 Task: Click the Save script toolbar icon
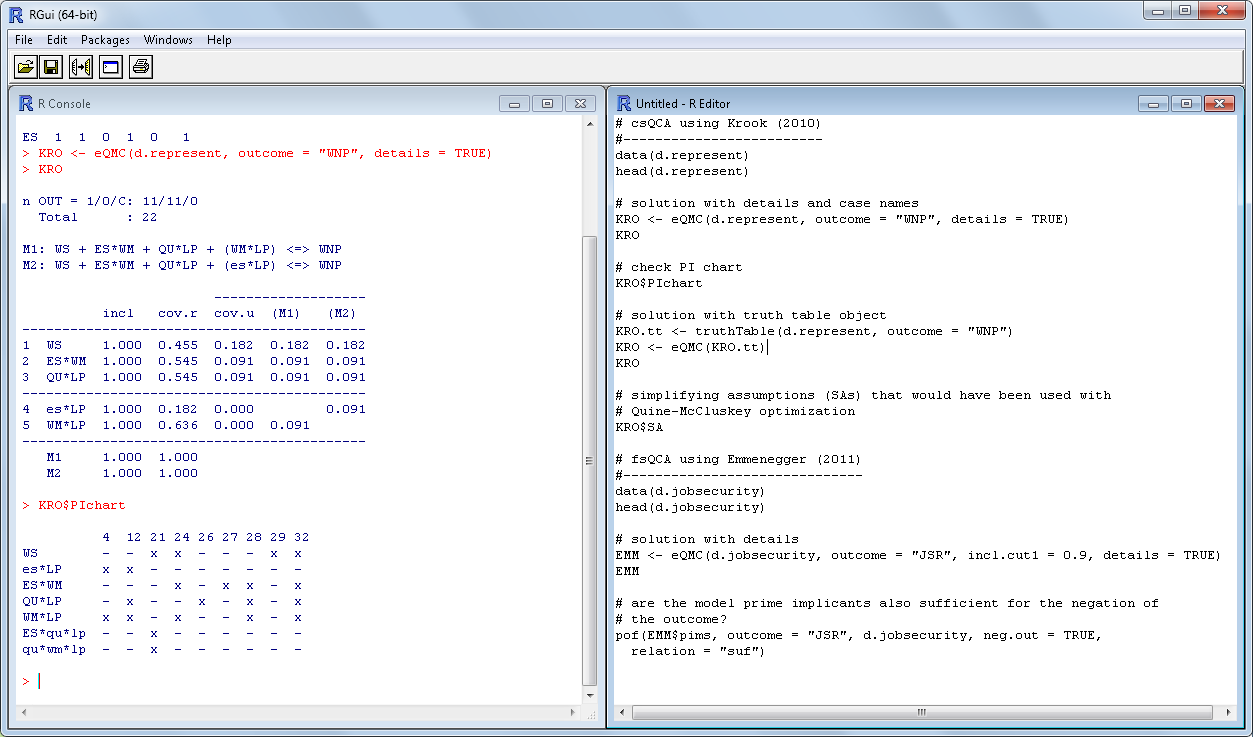[x=52, y=67]
